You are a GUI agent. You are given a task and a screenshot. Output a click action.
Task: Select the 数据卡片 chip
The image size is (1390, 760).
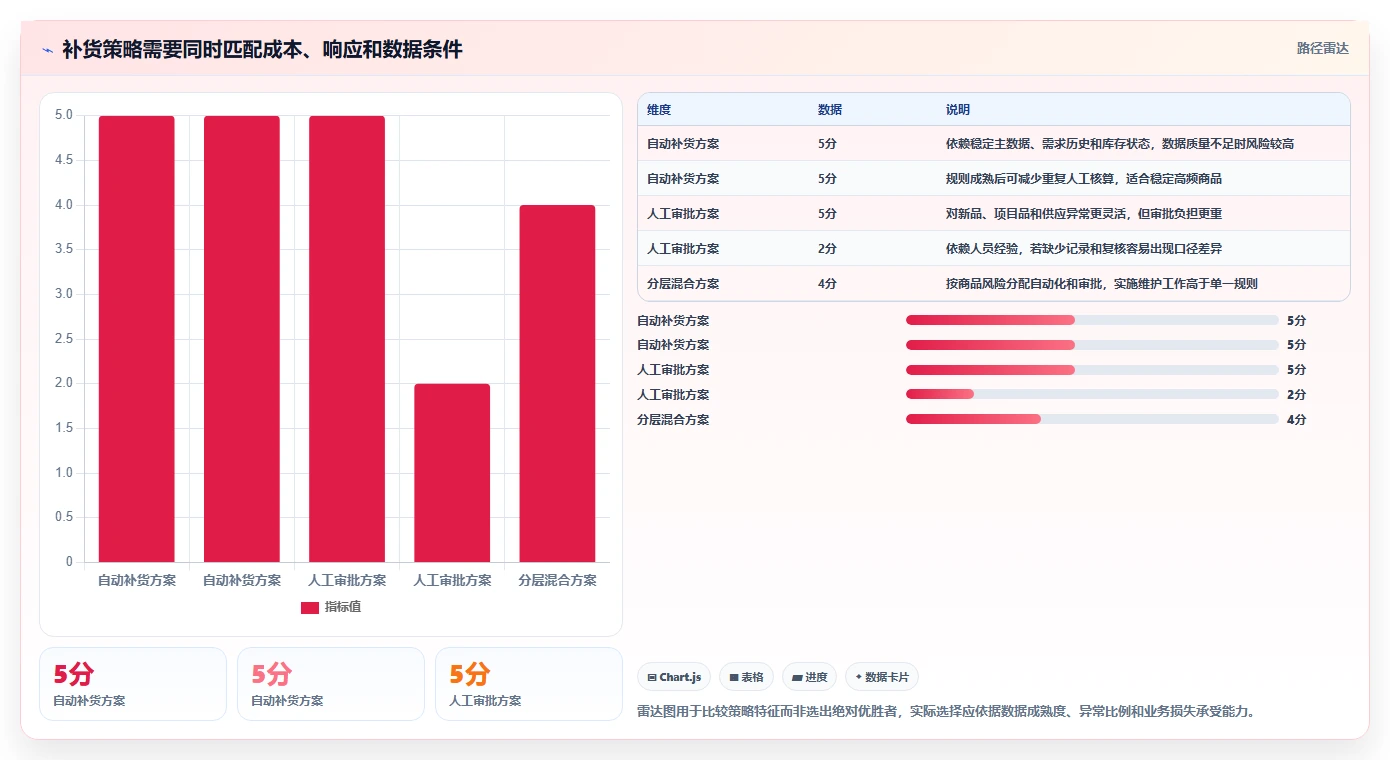882,677
